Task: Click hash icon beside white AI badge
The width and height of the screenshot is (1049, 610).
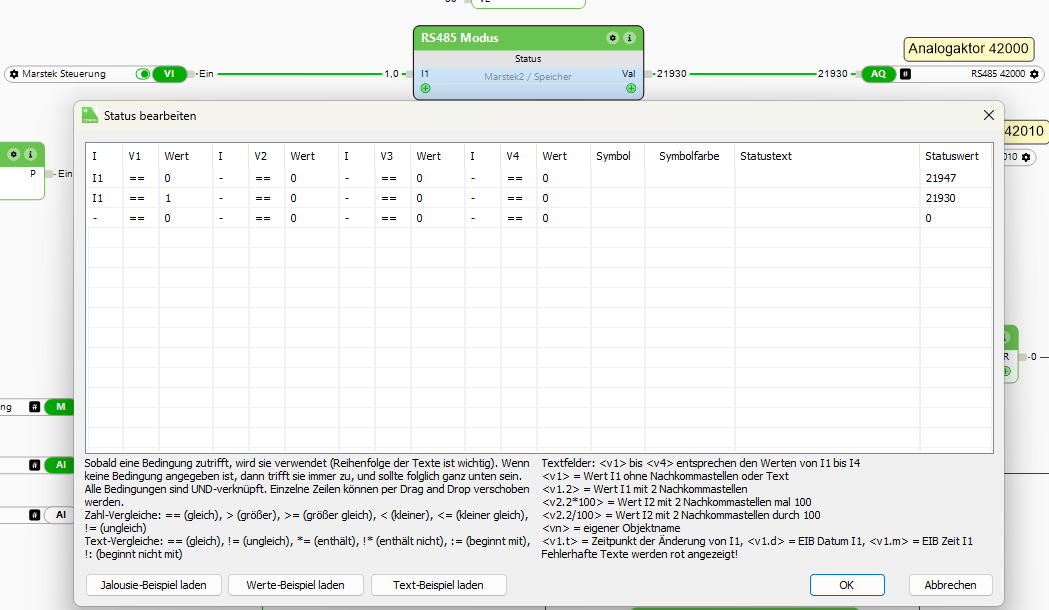Action: 35,515
